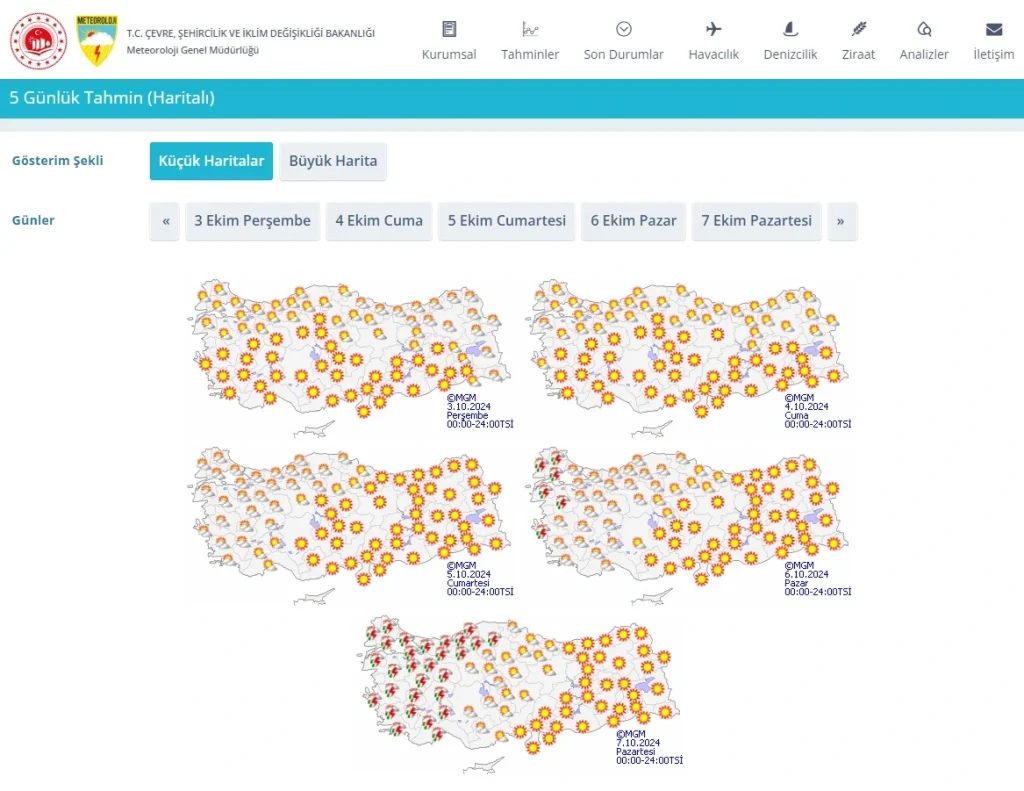Open the Analizler magnifier icon
The image size is (1024, 791).
coord(923,29)
